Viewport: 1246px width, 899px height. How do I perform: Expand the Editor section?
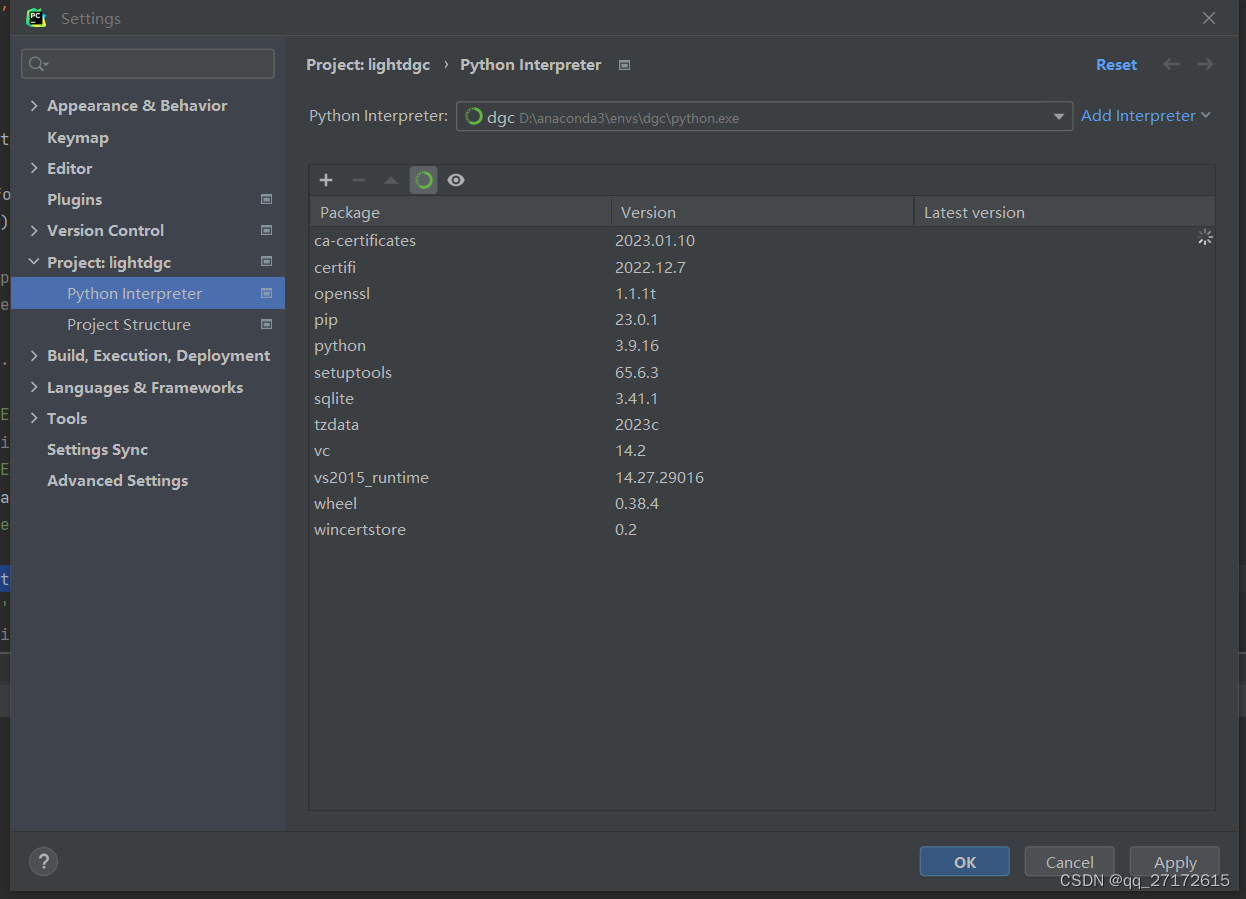[x=35, y=169]
